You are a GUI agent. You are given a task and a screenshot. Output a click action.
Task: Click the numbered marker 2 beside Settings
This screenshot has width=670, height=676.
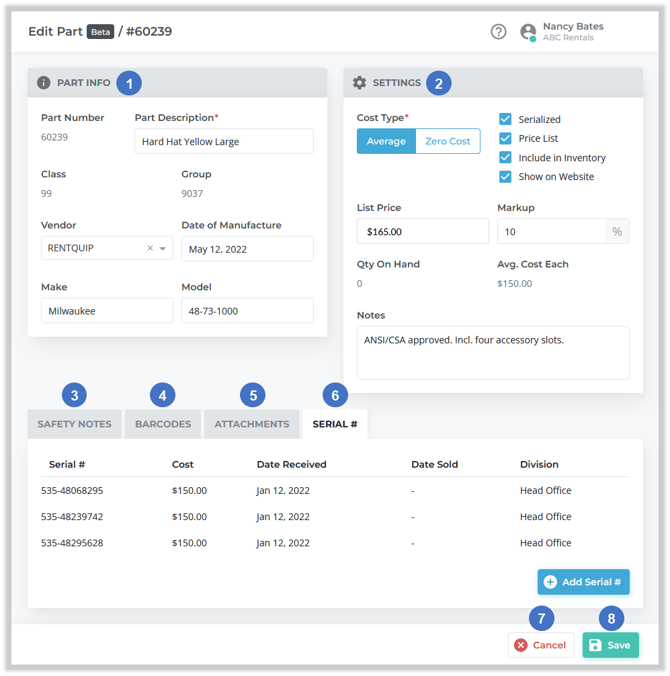[438, 83]
